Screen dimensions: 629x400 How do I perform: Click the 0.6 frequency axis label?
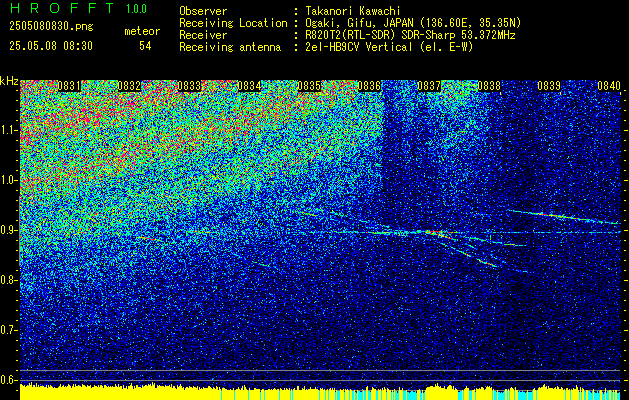coord(8,380)
